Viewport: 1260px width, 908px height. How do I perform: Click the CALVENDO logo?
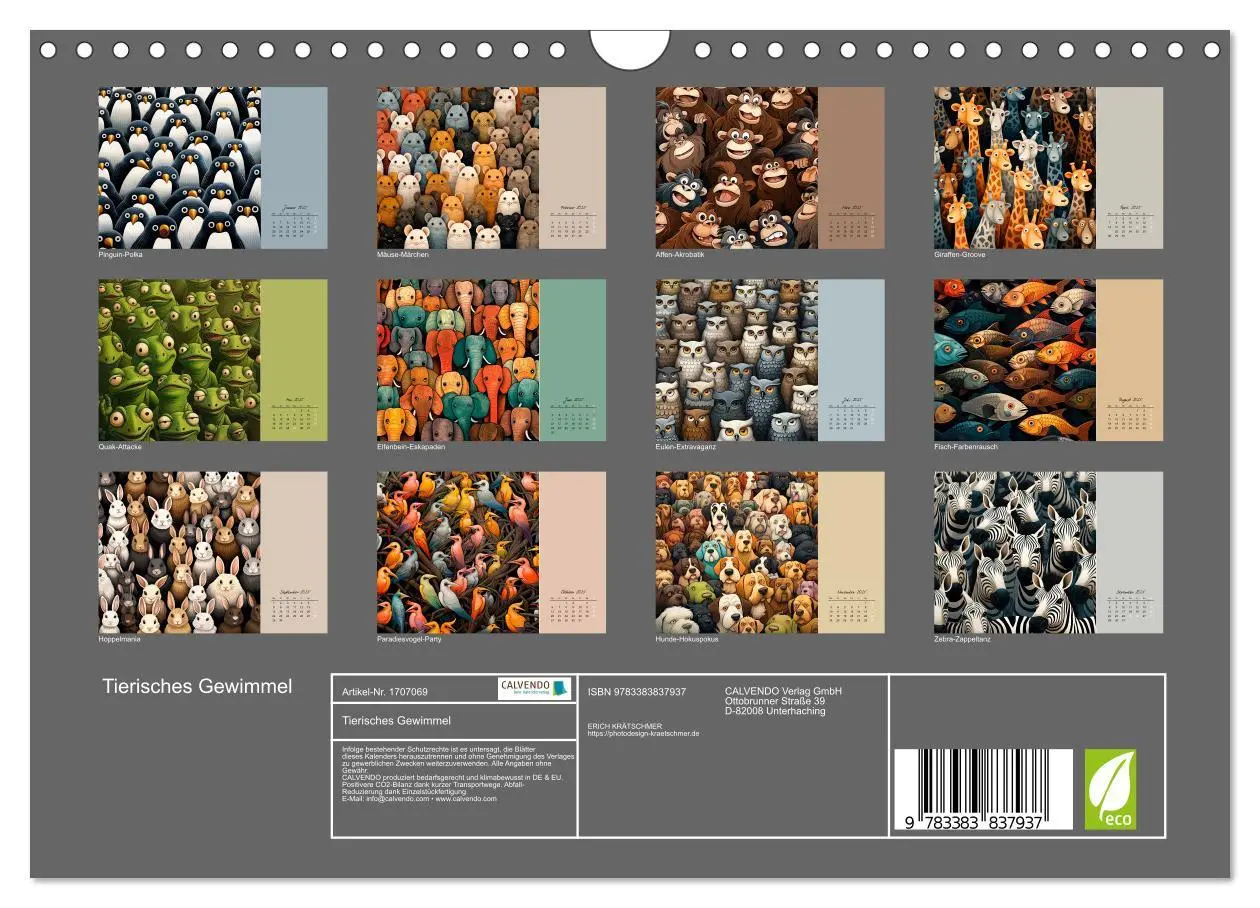click(x=535, y=689)
